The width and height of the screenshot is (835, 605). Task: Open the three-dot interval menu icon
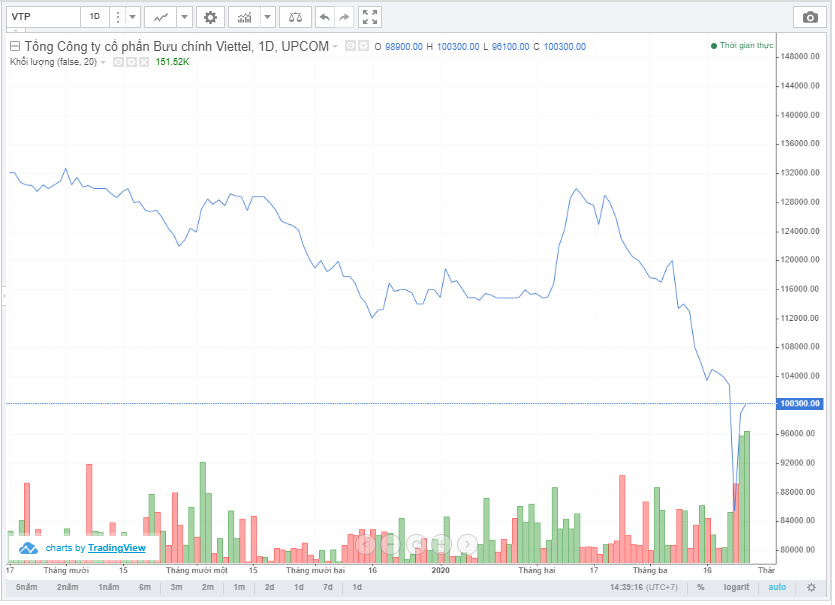tap(118, 18)
